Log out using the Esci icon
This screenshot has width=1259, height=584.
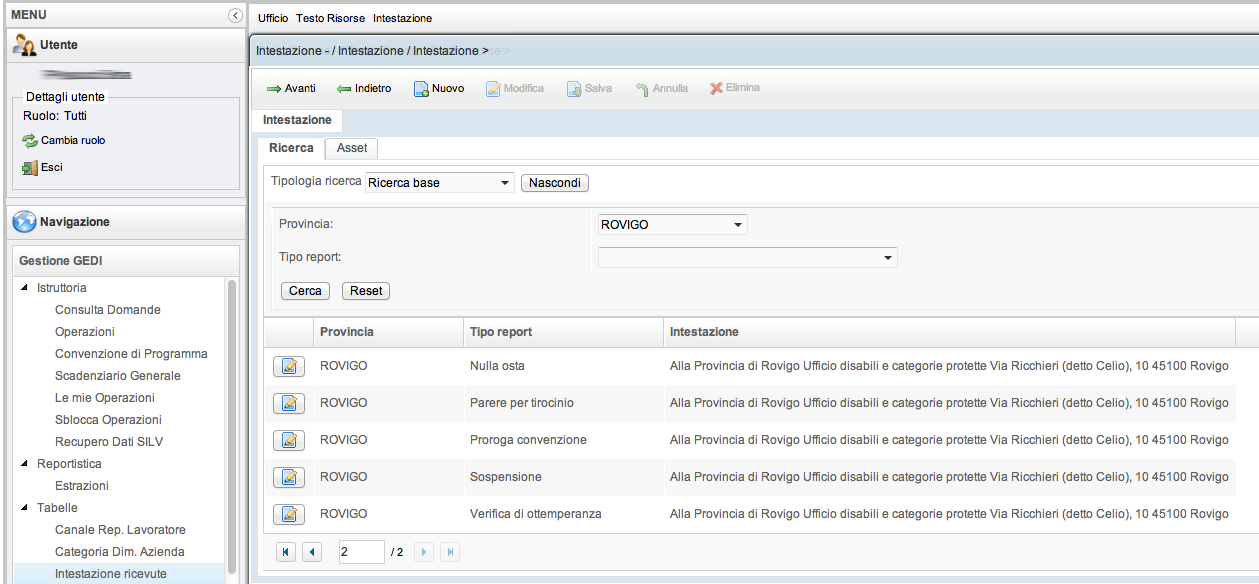(30, 168)
